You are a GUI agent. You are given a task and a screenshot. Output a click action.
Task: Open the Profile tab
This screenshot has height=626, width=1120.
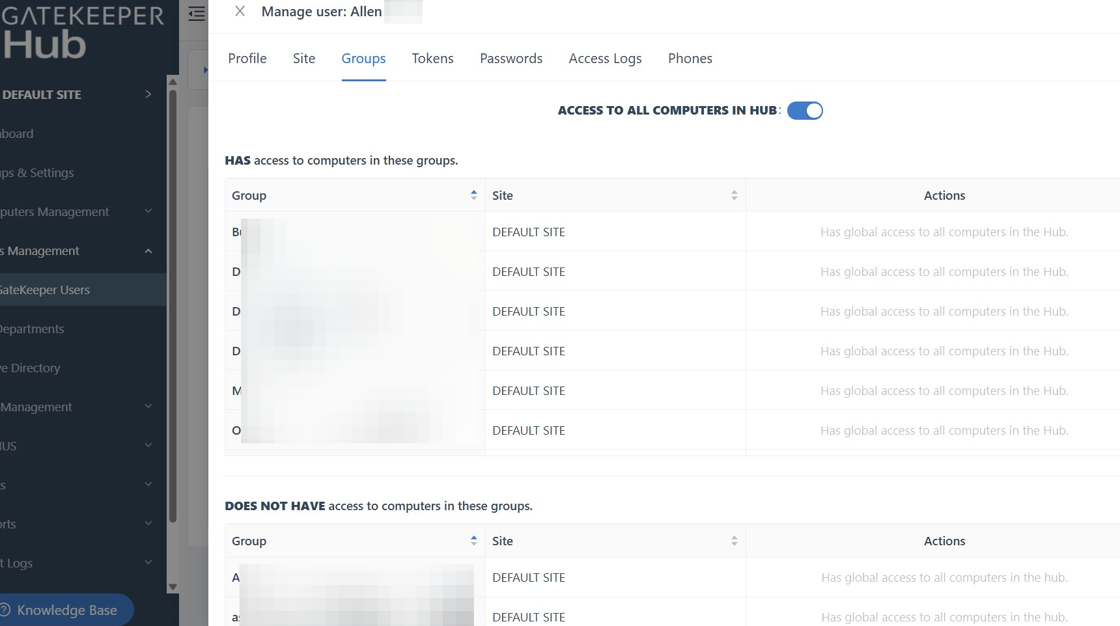[x=247, y=59]
